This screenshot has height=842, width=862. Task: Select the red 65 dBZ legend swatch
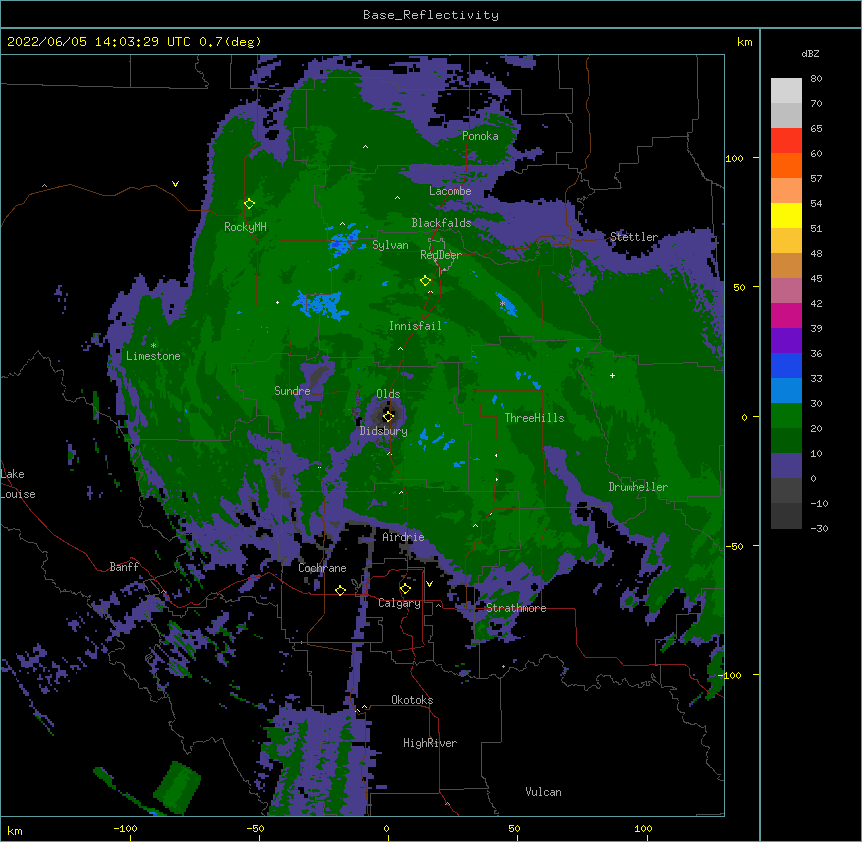[786, 141]
